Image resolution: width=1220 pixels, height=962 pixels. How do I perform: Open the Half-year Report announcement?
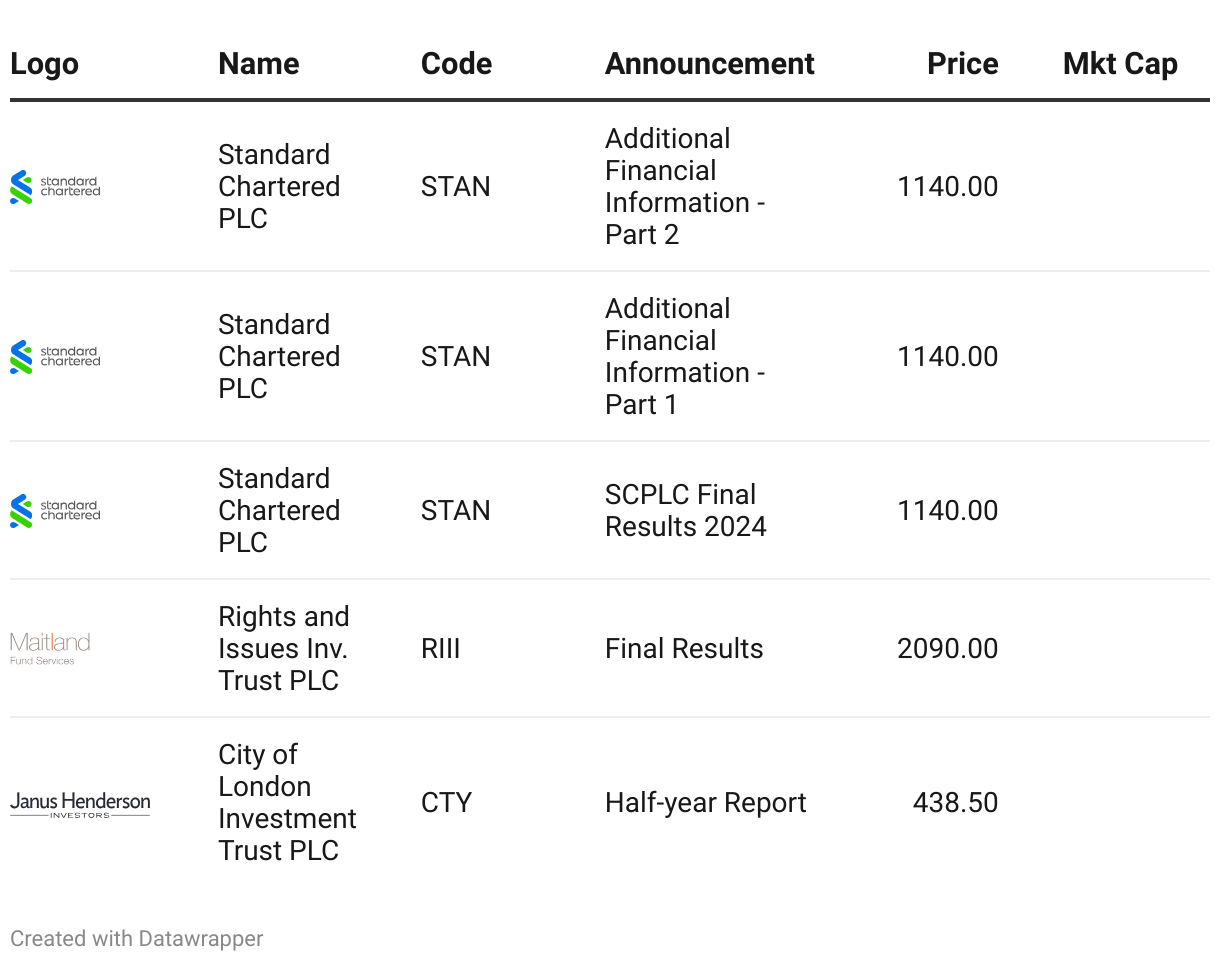706,803
